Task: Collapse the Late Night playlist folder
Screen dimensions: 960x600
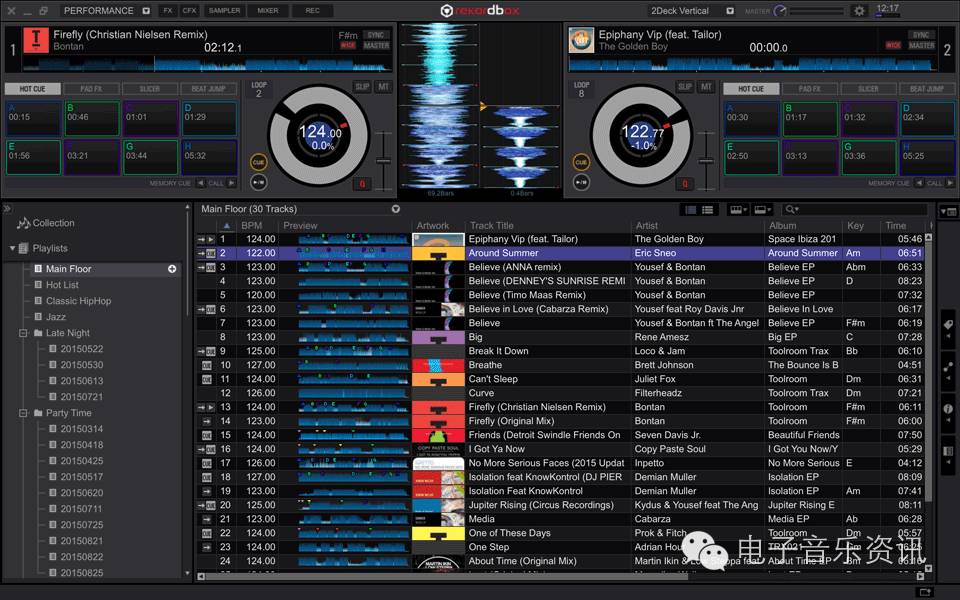Action: coord(23,333)
